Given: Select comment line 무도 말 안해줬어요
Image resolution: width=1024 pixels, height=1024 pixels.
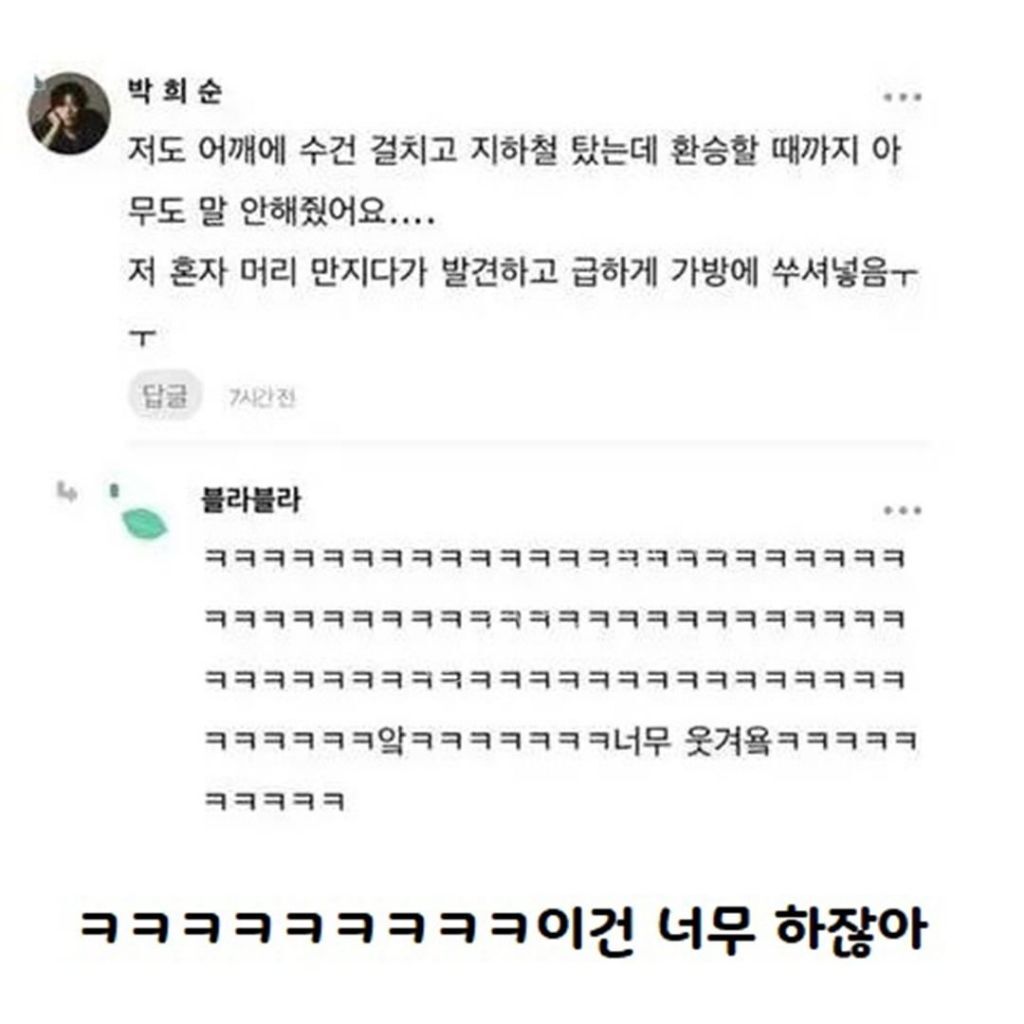Looking at the screenshot, I should point(281,212).
